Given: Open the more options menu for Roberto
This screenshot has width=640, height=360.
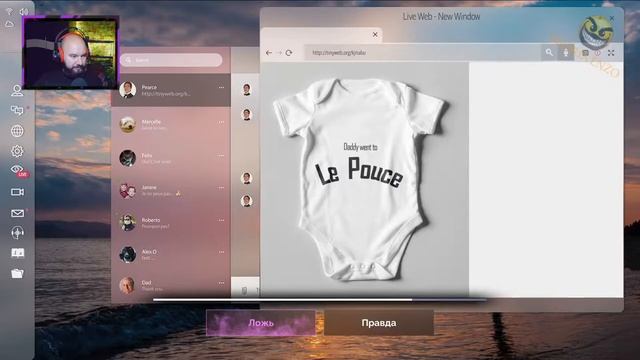Looking at the screenshot, I should click(x=221, y=220).
